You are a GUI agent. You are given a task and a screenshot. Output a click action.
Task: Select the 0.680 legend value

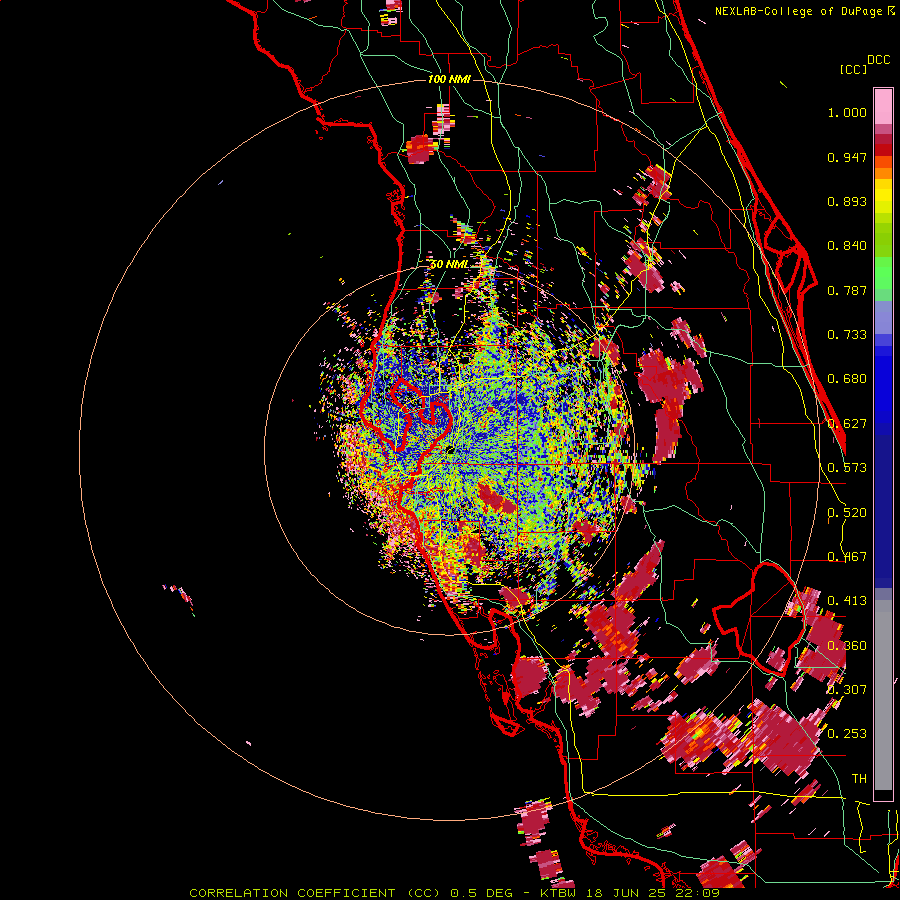pos(847,379)
